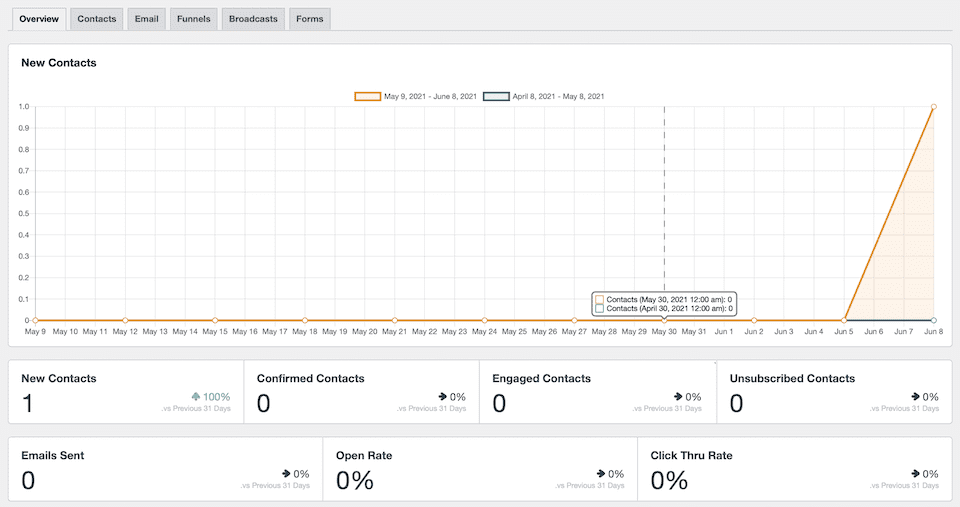Click the New Contacts chart heading
The height and width of the screenshot is (507, 960).
(x=59, y=63)
